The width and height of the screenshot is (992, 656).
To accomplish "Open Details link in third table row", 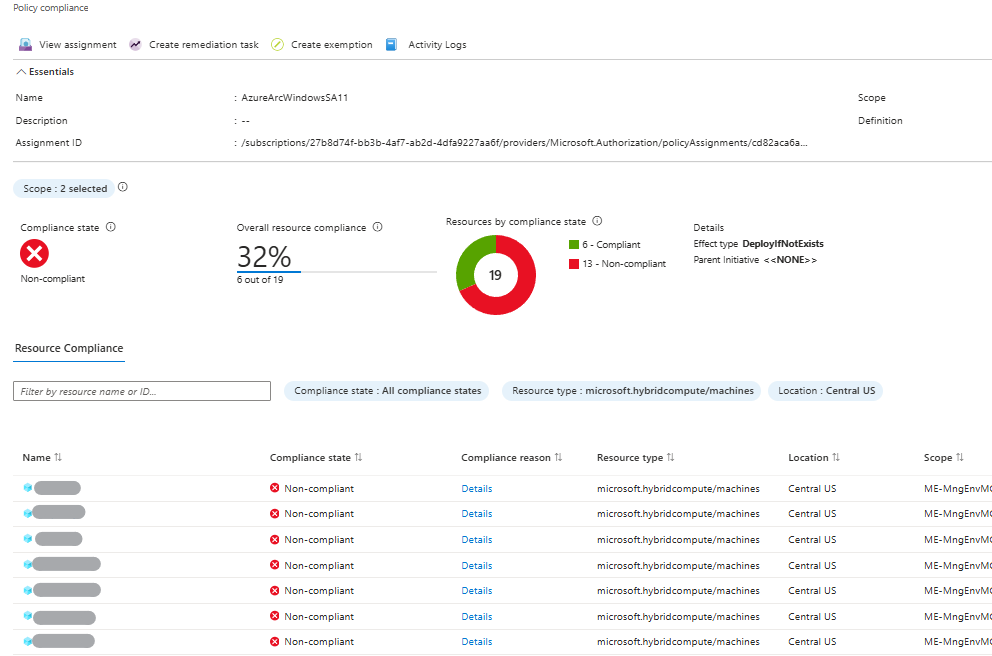I will tap(476, 540).
